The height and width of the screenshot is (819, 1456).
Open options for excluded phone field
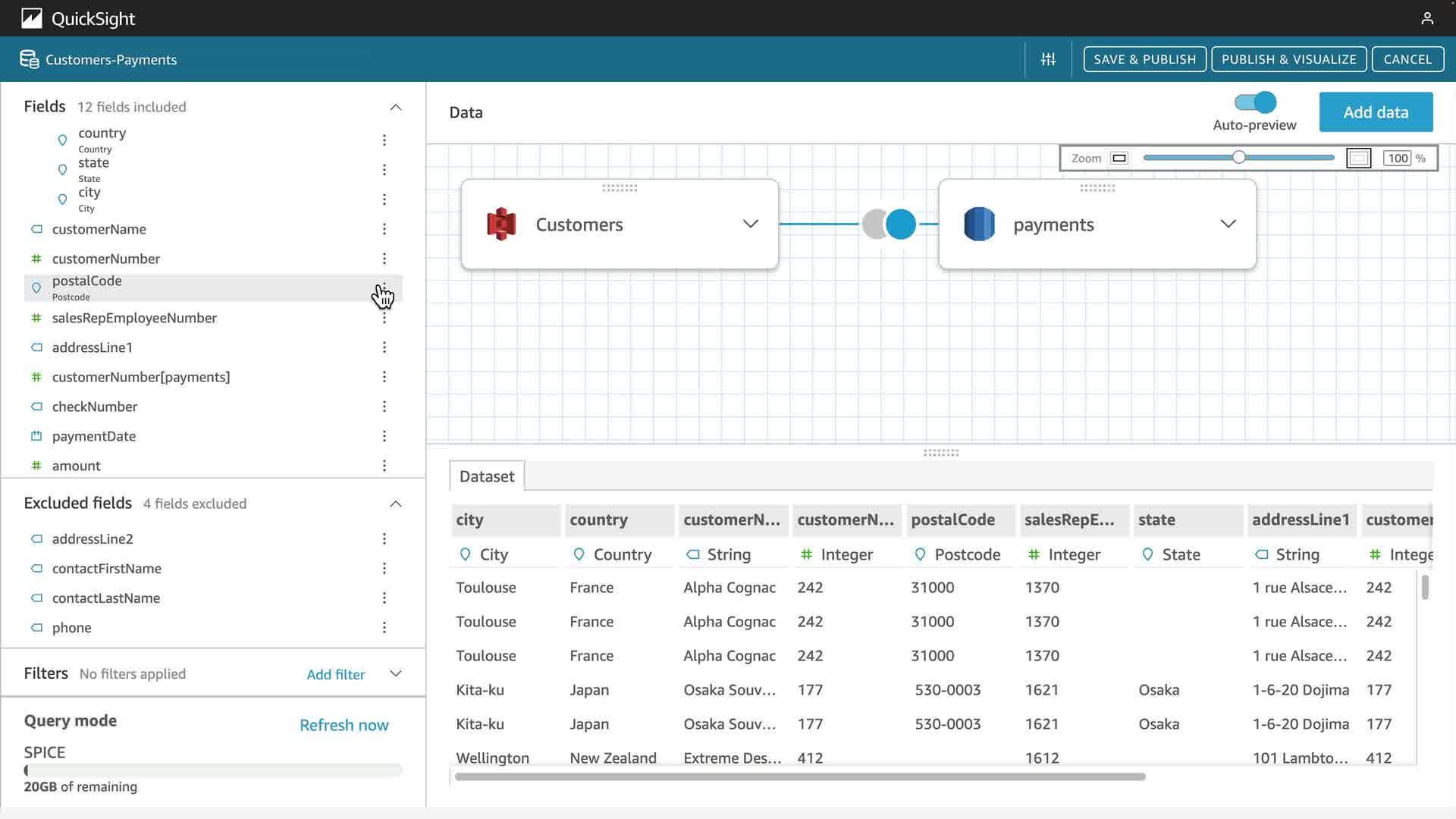(x=384, y=628)
